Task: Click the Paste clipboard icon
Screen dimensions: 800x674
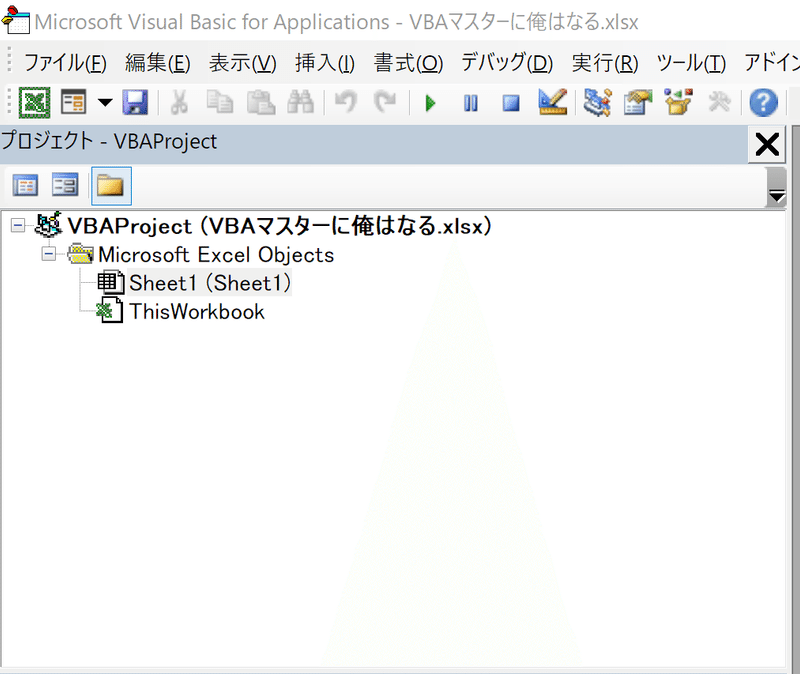Action: tap(261, 103)
